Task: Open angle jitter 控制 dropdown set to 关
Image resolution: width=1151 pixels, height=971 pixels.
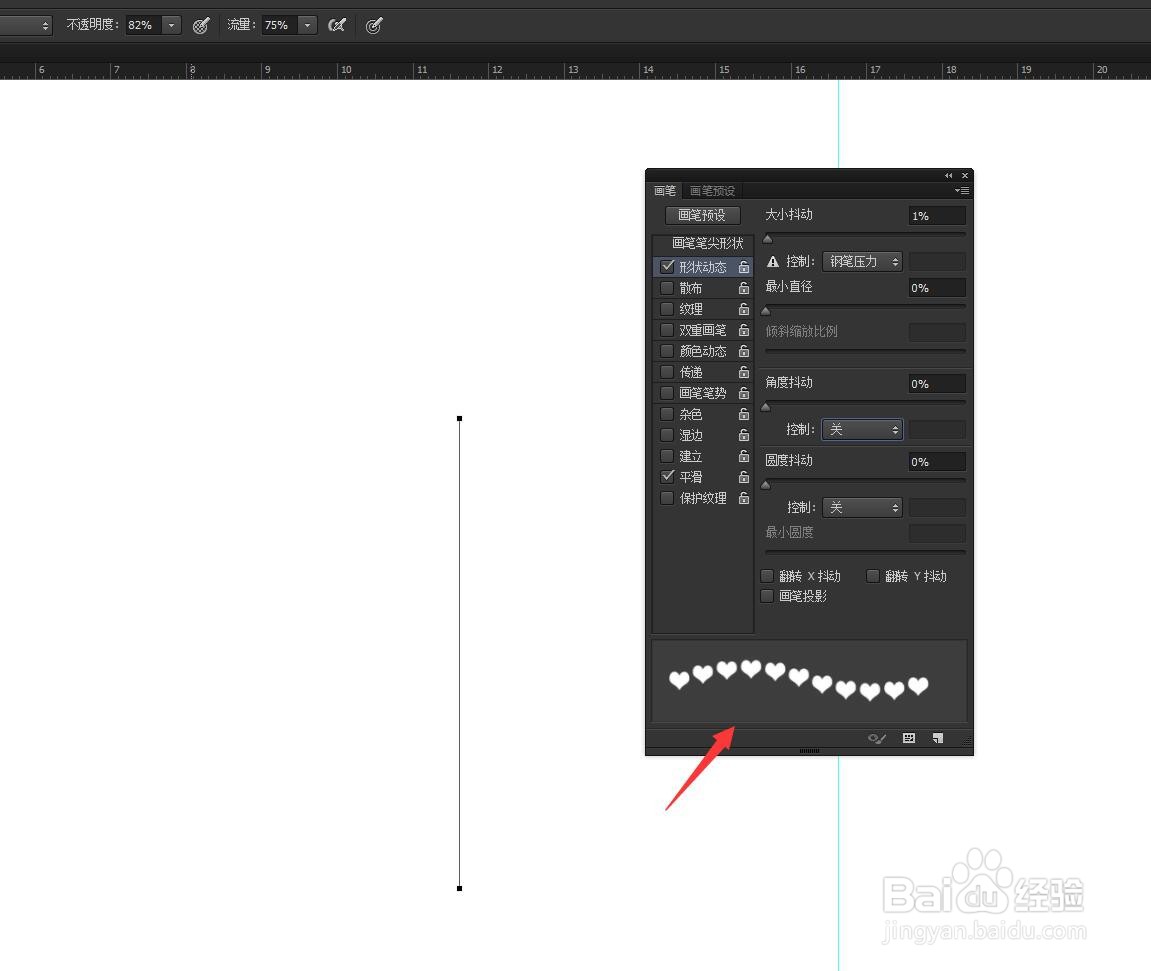Action: [x=862, y=429]
